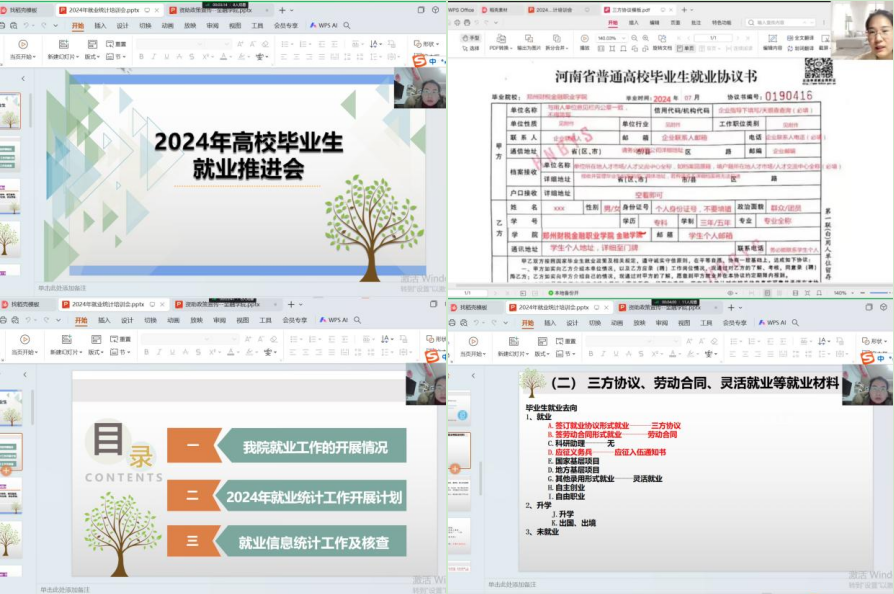Viewport: 894px width, 594px height.
Task: Toggle 单页 single-page view in PDF window
Action: (685, 48)
